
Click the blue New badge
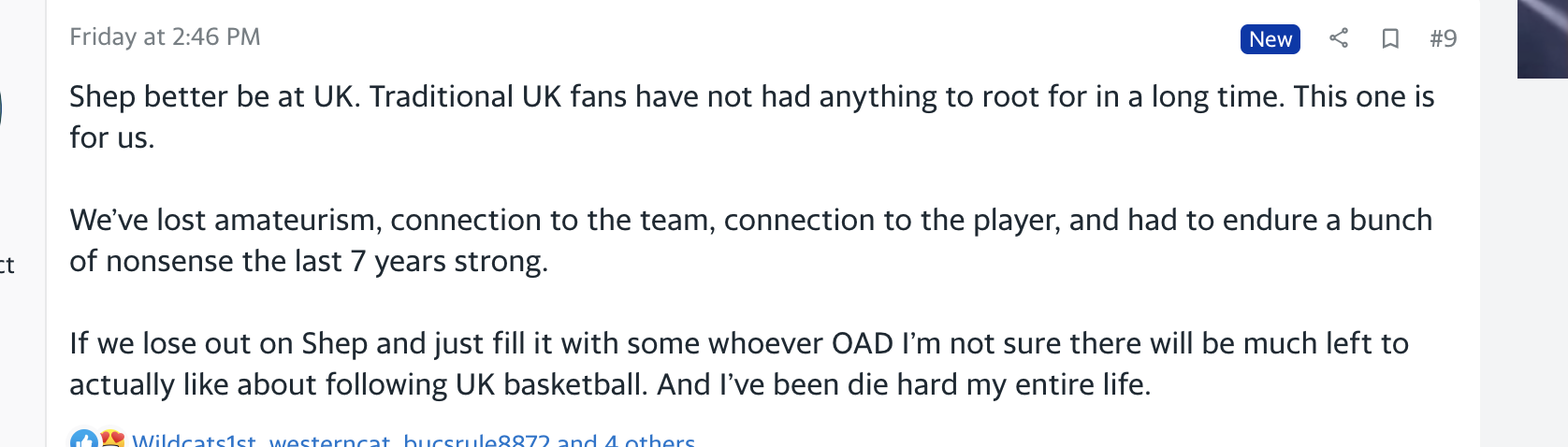click(x=1270, y=39)
